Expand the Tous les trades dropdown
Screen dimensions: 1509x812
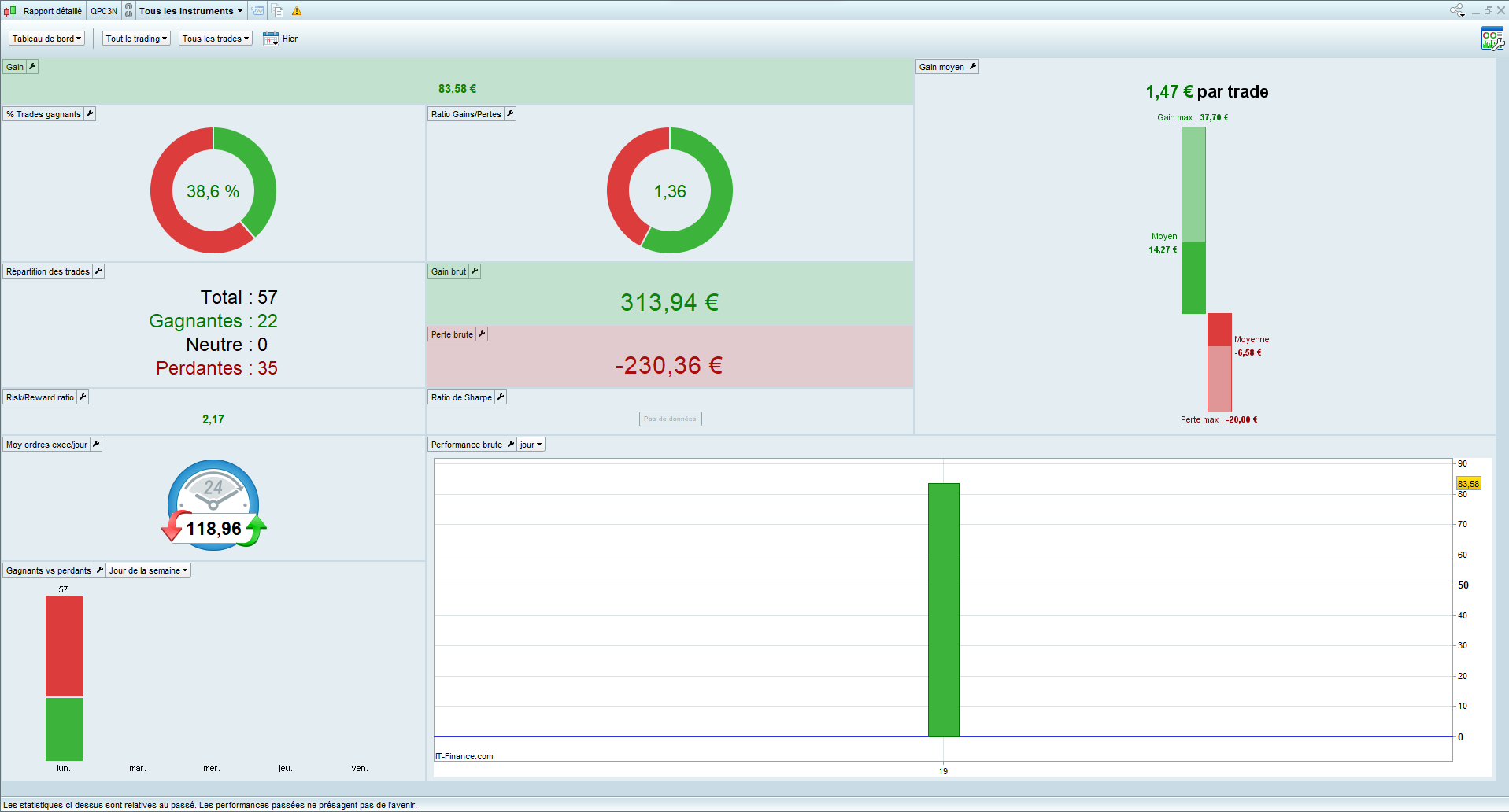(216, 39)
